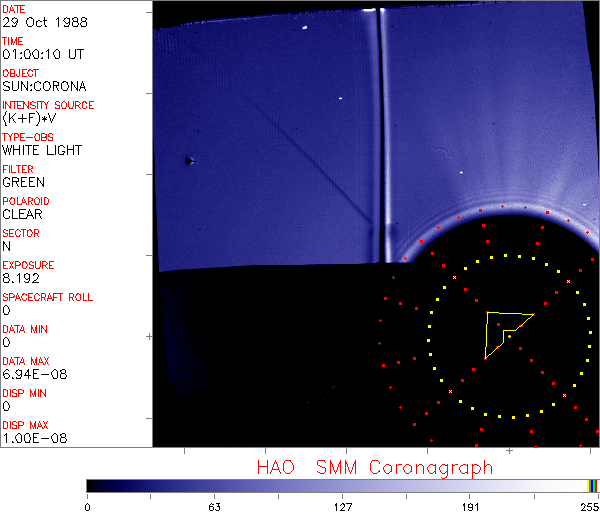Click the GREEN filter value
The width and height of the screenshot is (600, 512).
coord(23,182)
